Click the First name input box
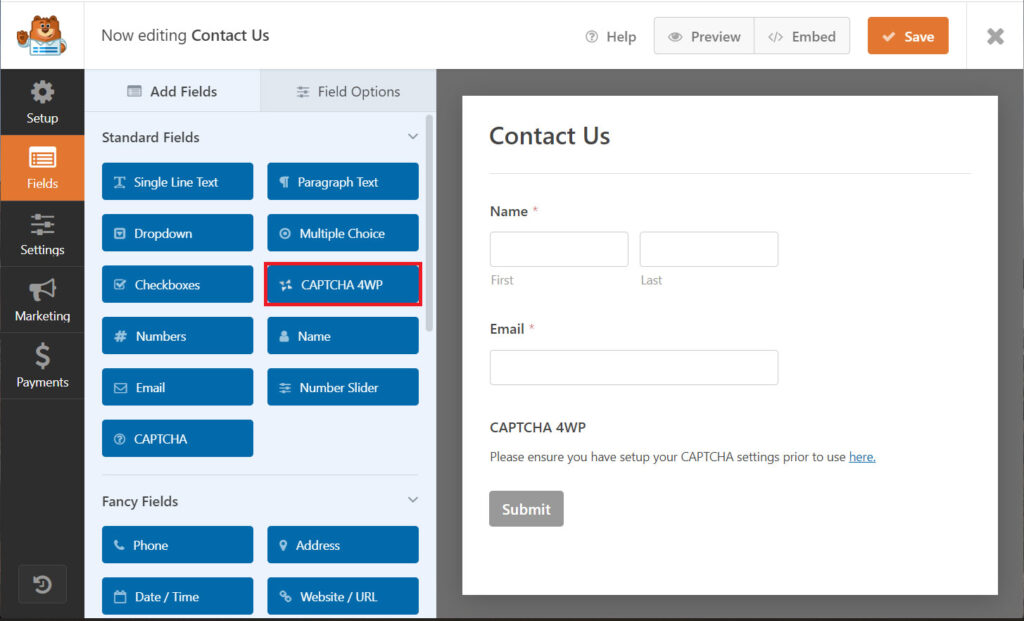Screen dimensions: 1024x621 pos(558,248)
